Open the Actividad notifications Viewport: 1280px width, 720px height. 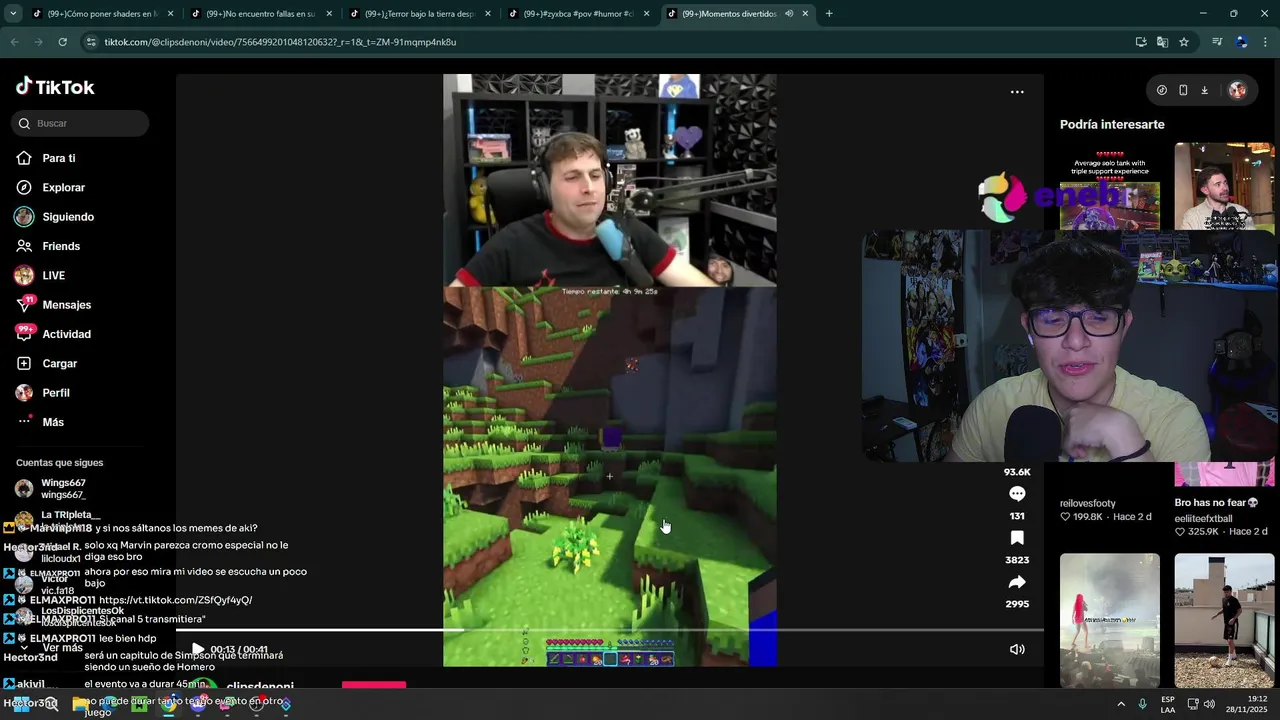click(x=66, y=334)
